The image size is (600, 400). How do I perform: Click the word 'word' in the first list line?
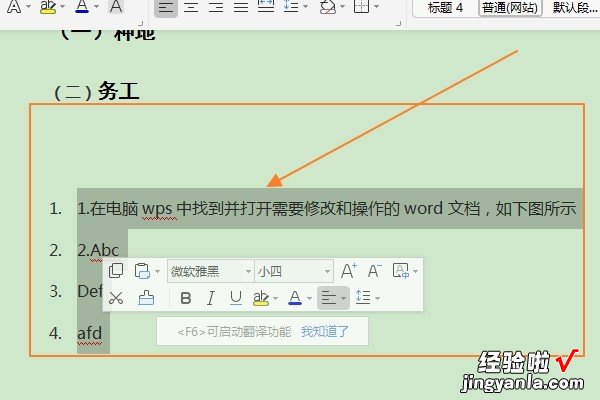coord(423,209)
